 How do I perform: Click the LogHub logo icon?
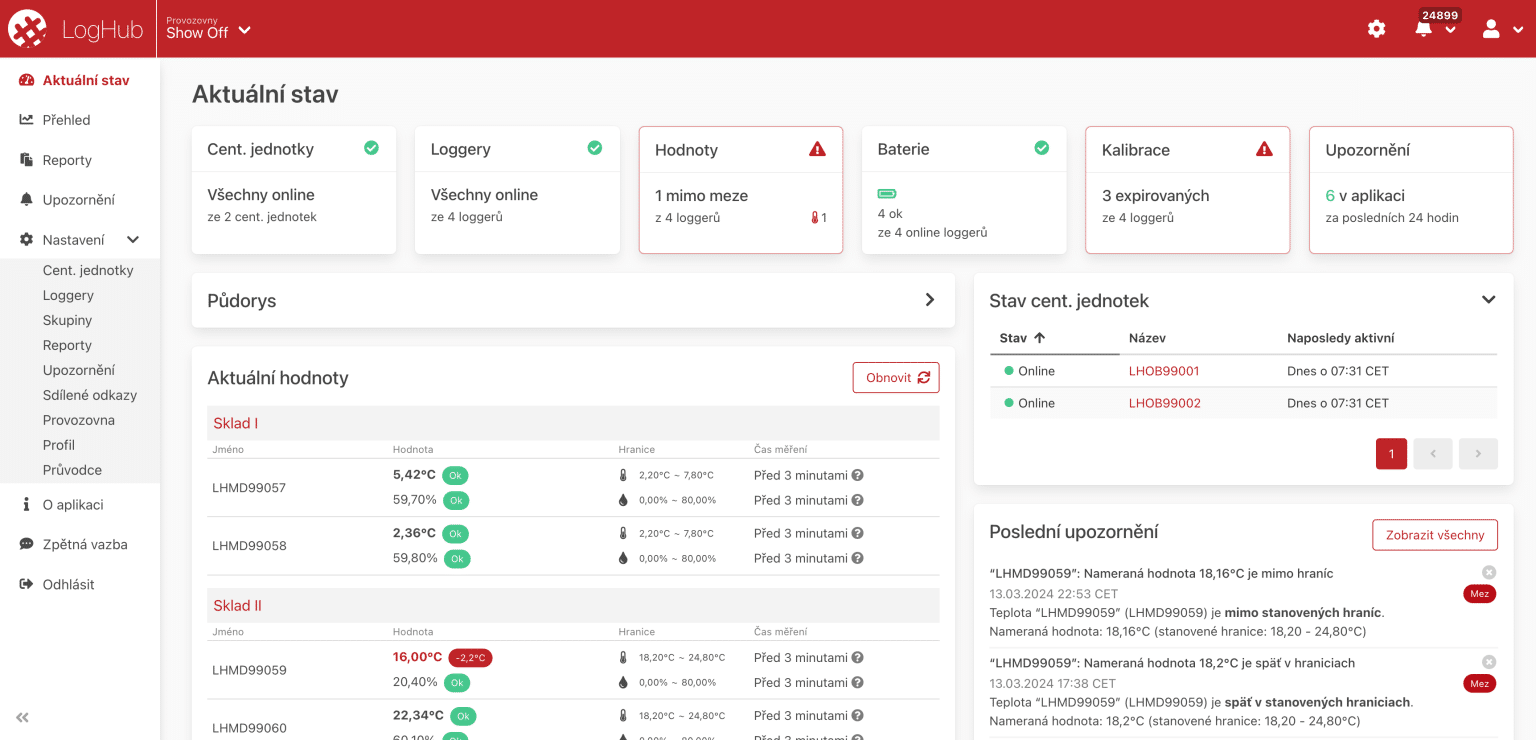pos(28,29)
